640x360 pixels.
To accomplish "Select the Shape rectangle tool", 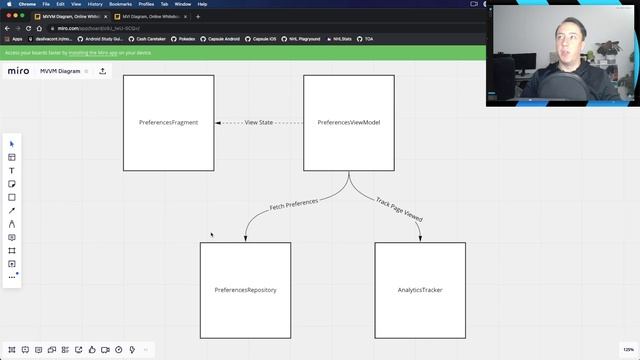I will click(x=11, y=198).
